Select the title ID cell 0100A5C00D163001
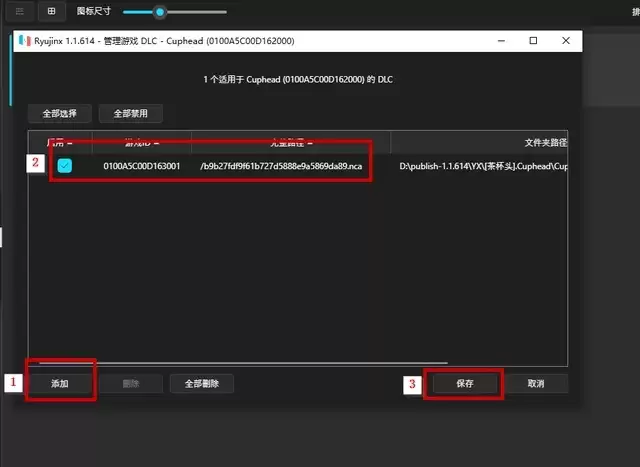 point(142,166)
